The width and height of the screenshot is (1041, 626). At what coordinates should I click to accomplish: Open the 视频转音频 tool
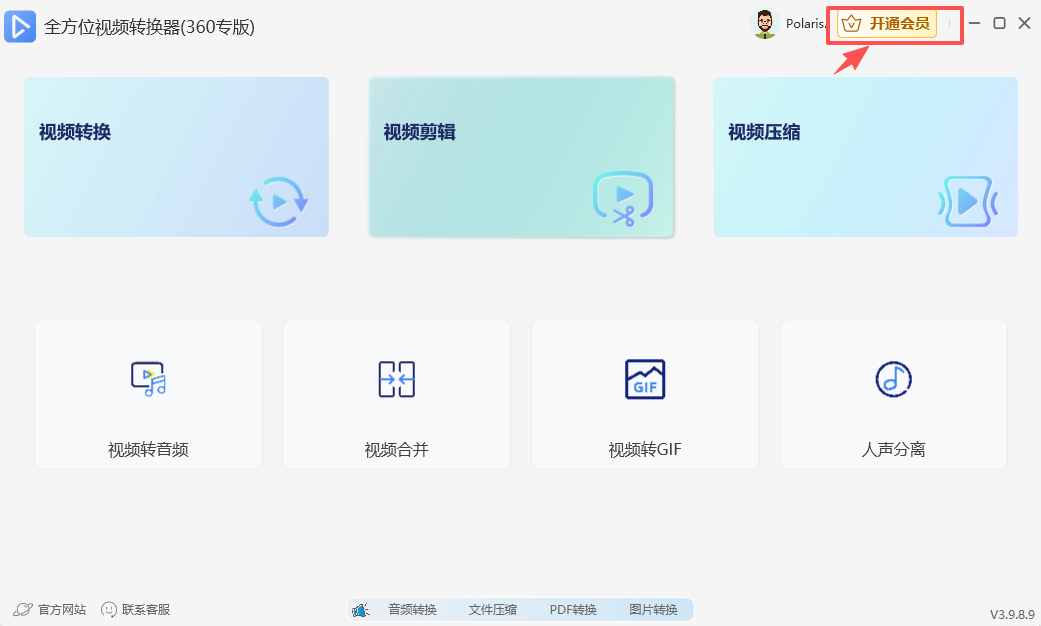pyautogui.click(x=147, y=394)
